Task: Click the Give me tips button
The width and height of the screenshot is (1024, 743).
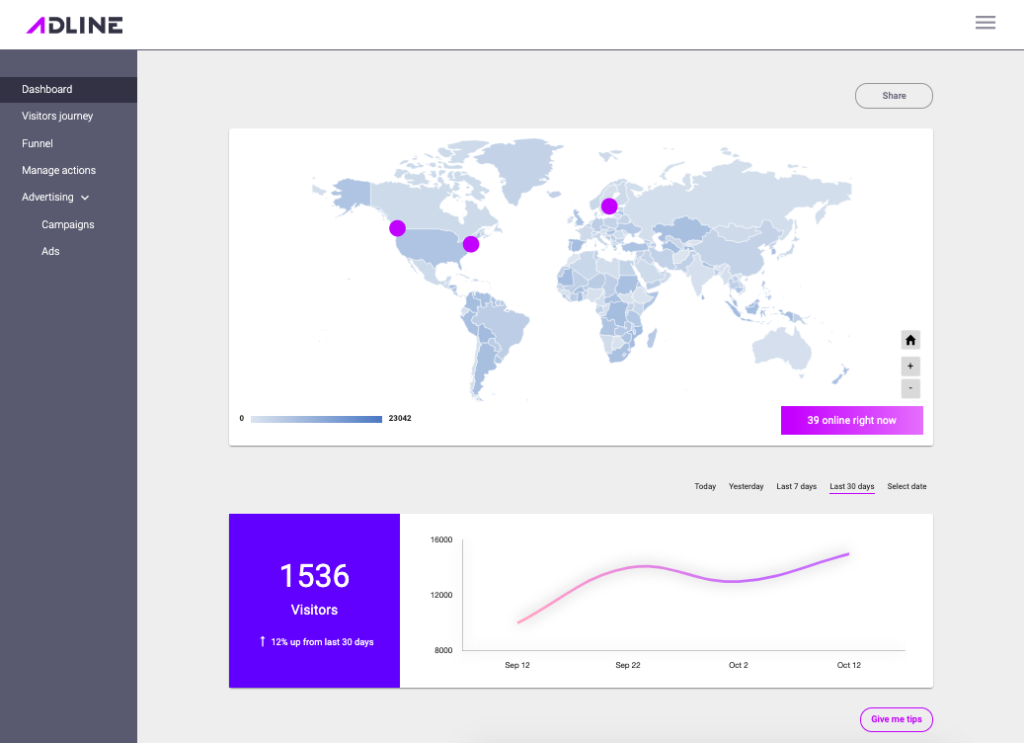Action: click(896, 719)
